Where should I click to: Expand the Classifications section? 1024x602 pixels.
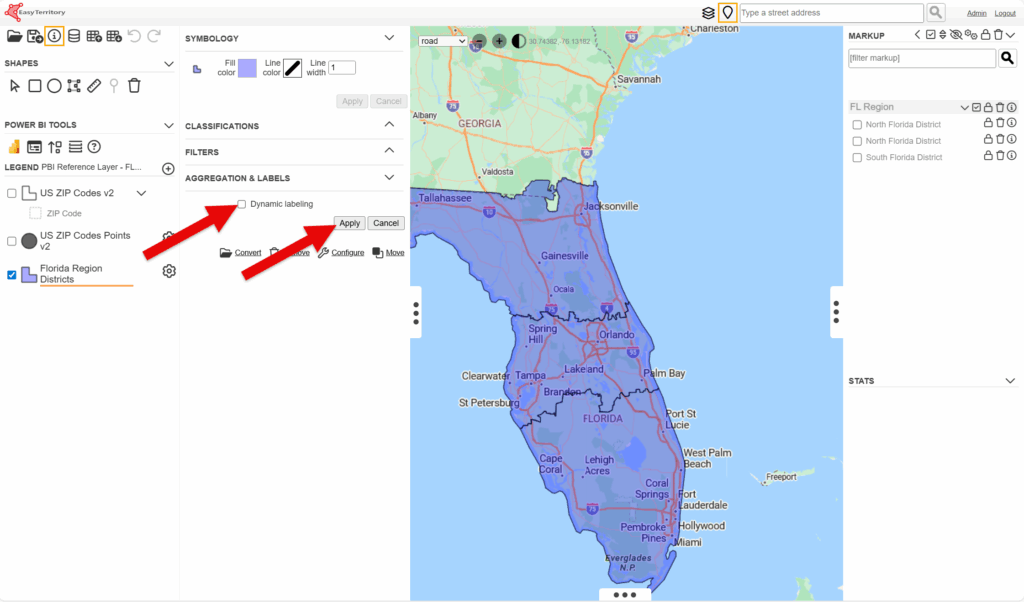point(390,126)
